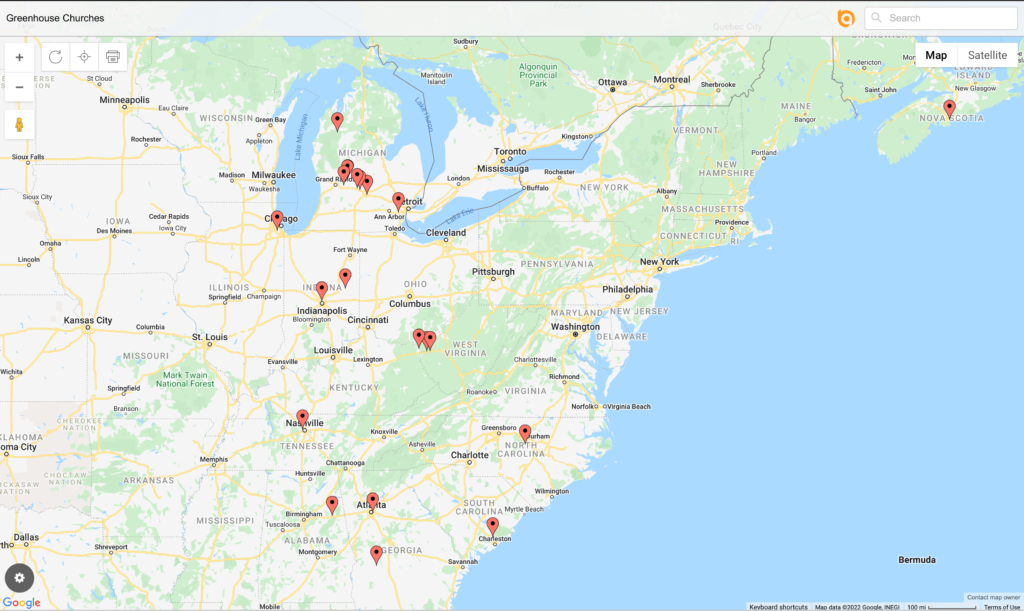
Task: Click the map pin in Nova Scotia
Action: click(950, 109)
